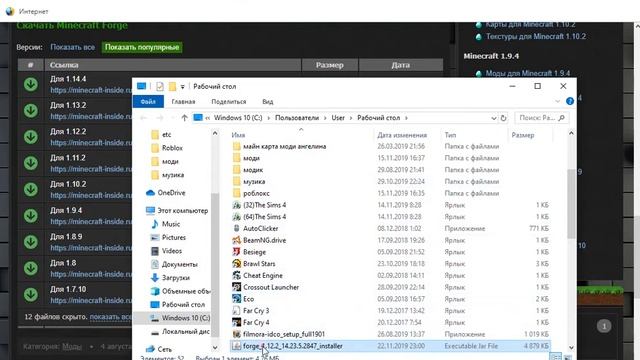Screen dimensions: 640x360
Task: Expand the breadcrumb arrow after User
Action: click(x=351, y=118)
